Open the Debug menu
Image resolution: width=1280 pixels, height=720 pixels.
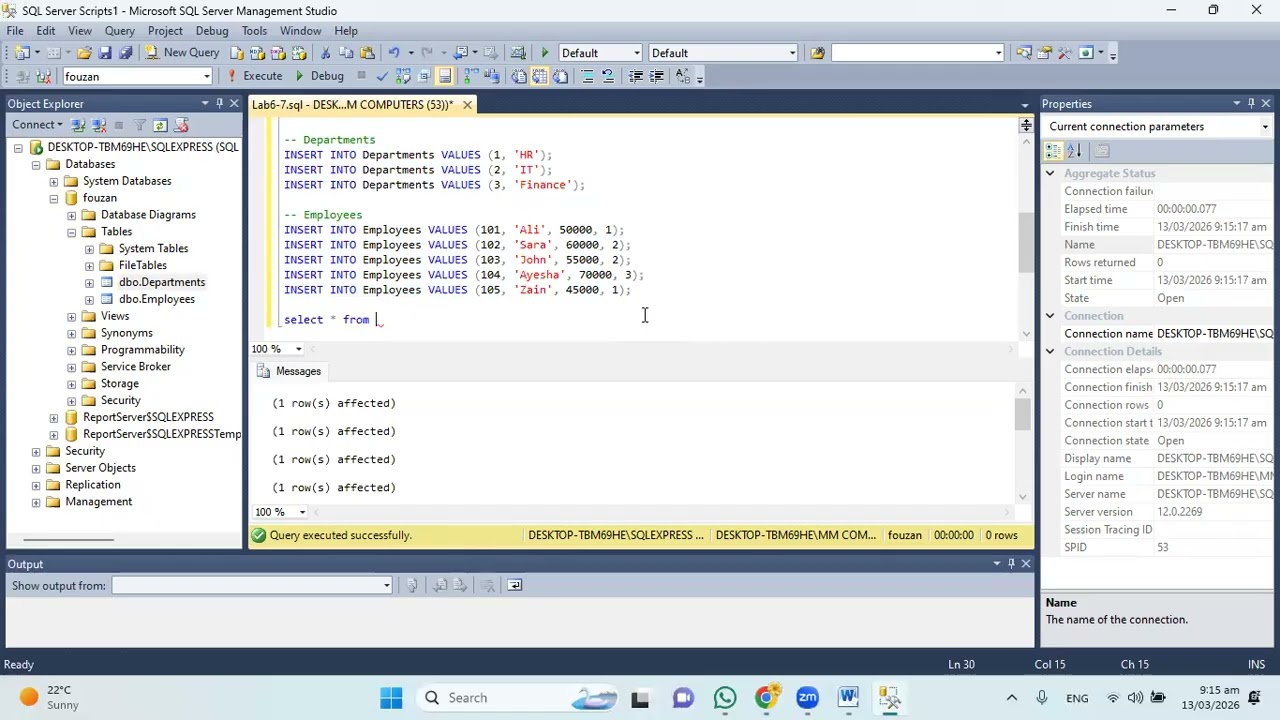pyautogui.click(x=212, y=31)
